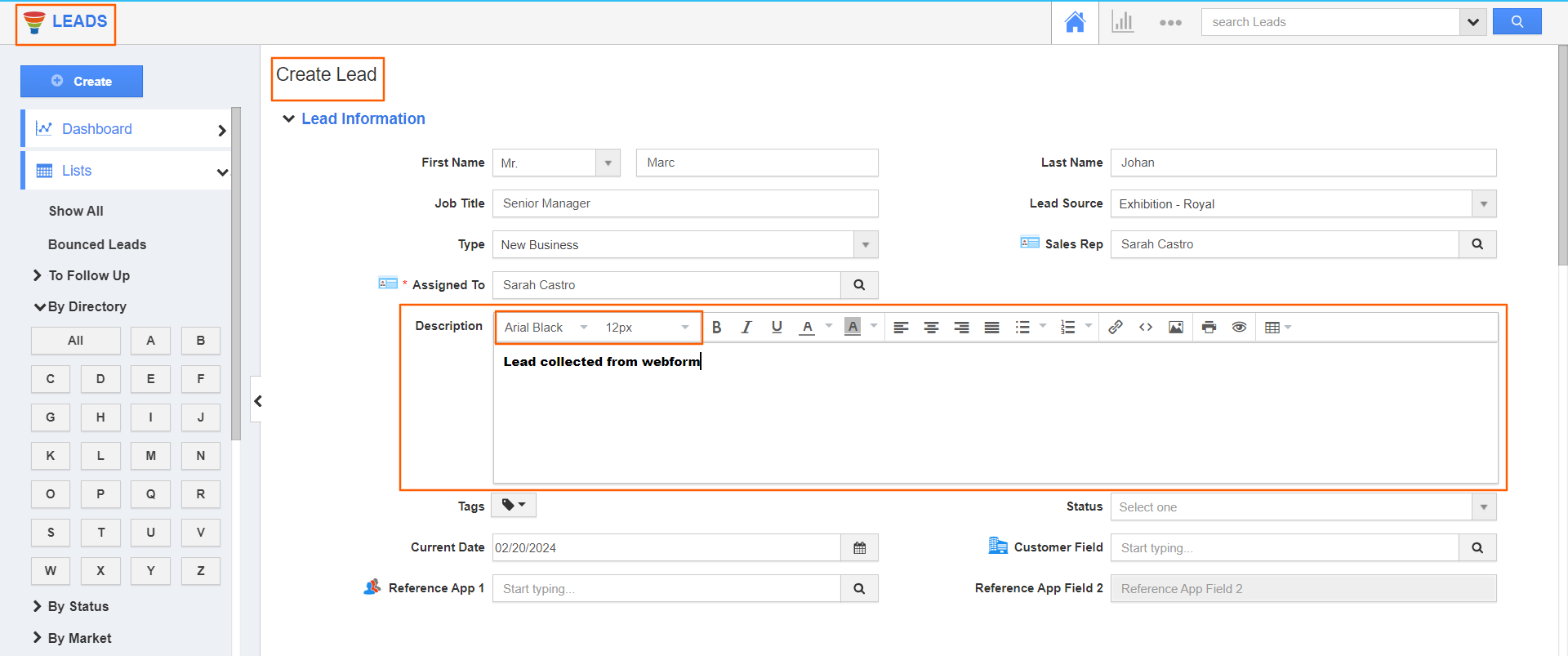
Task: Click in the description text area
Action: (x=996, y=413)
